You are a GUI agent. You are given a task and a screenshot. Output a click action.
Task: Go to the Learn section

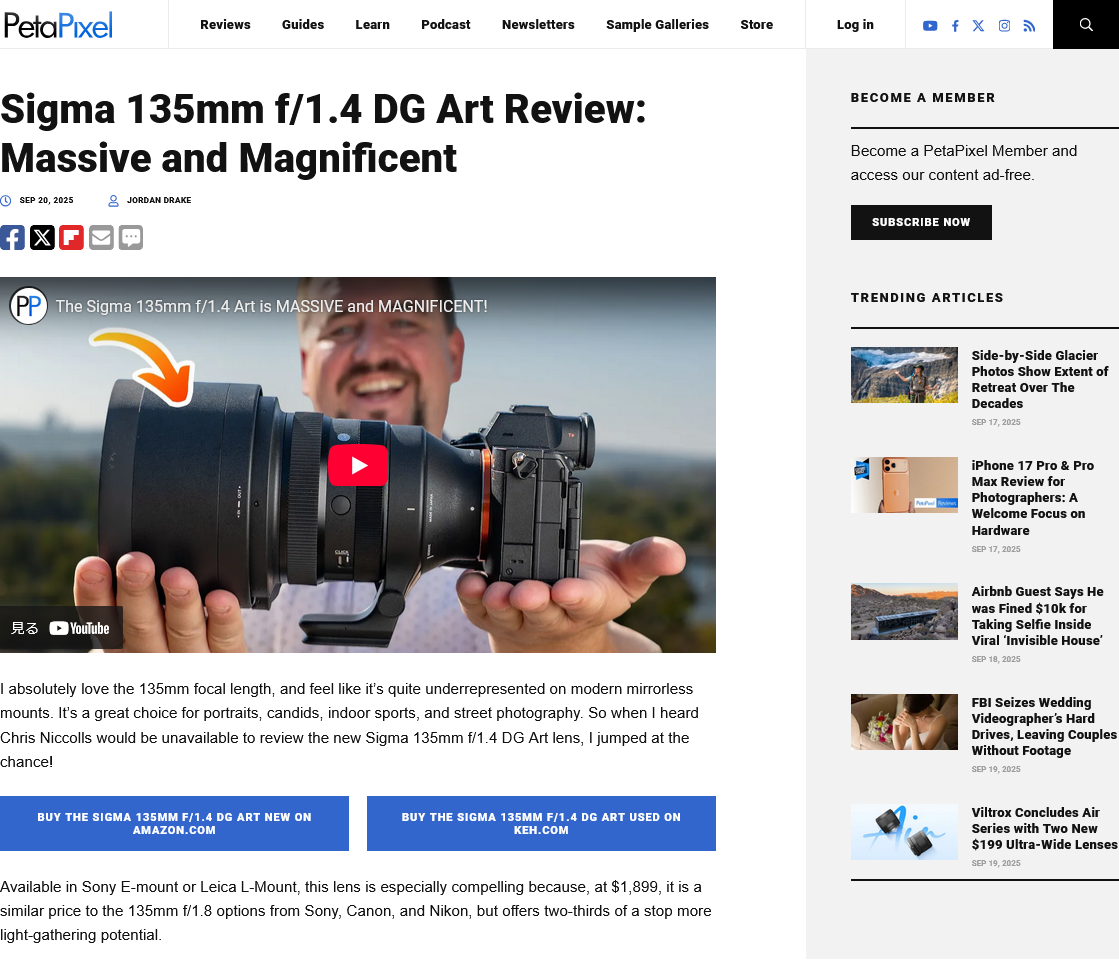[373, 24]
